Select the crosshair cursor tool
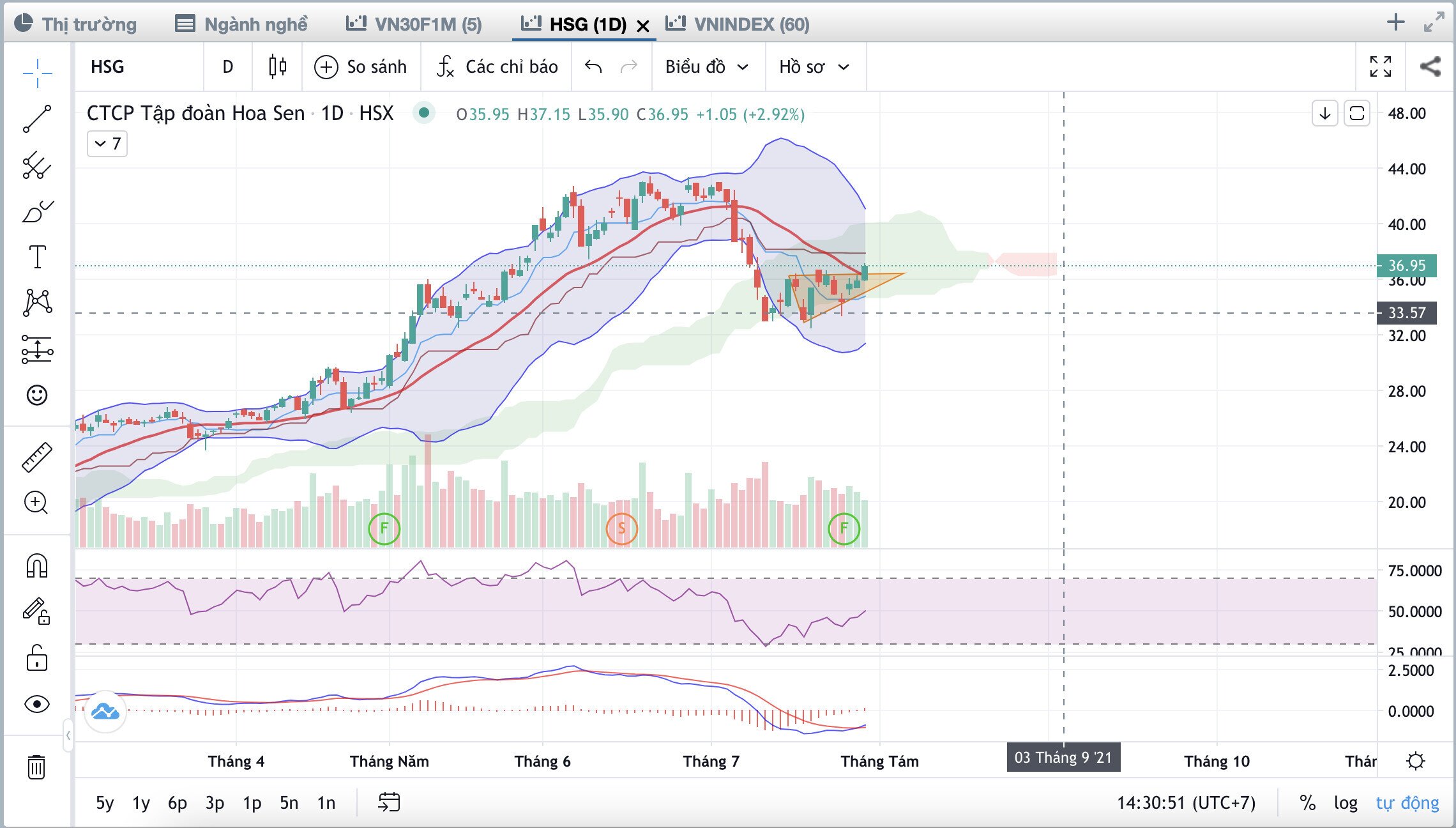Image resolution: width=1456 pixels, height=828 pixels. 37,73
